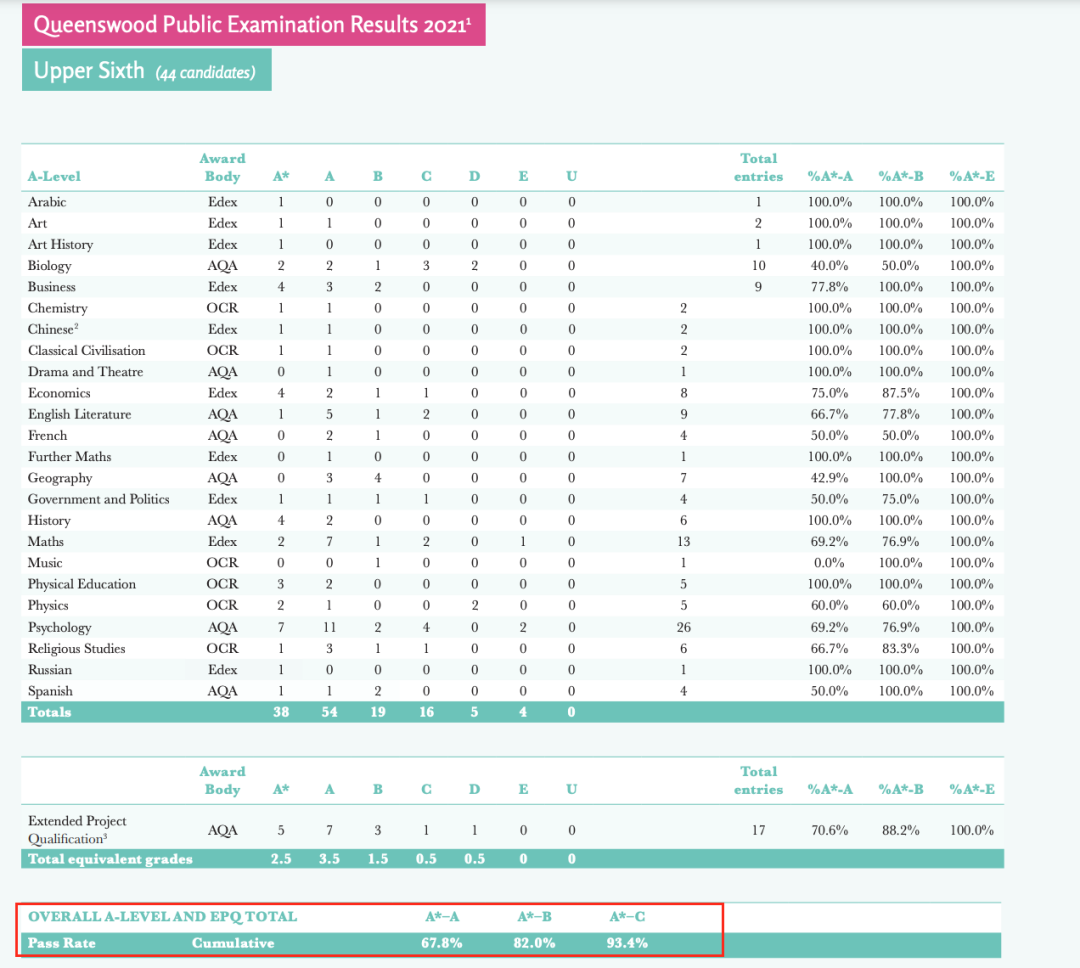The image size is (1080, 968).
Task: Click the Maths subject name
Action: click(x=45, y=542)
